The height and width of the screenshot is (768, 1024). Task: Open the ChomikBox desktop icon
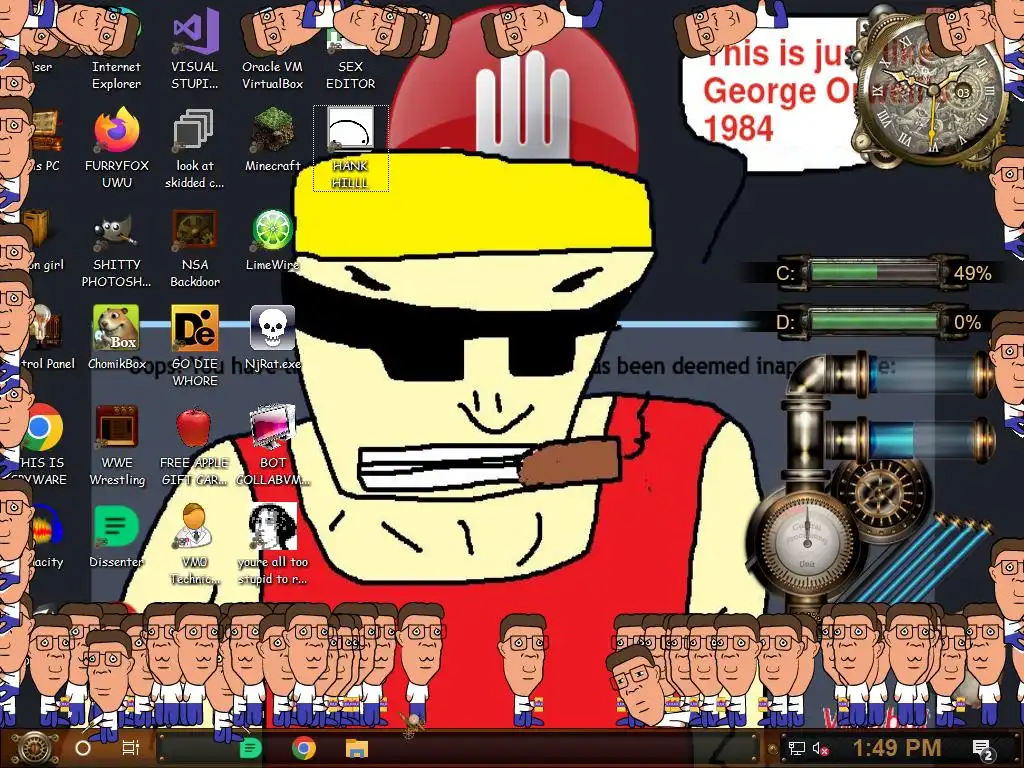pos(116,338)
